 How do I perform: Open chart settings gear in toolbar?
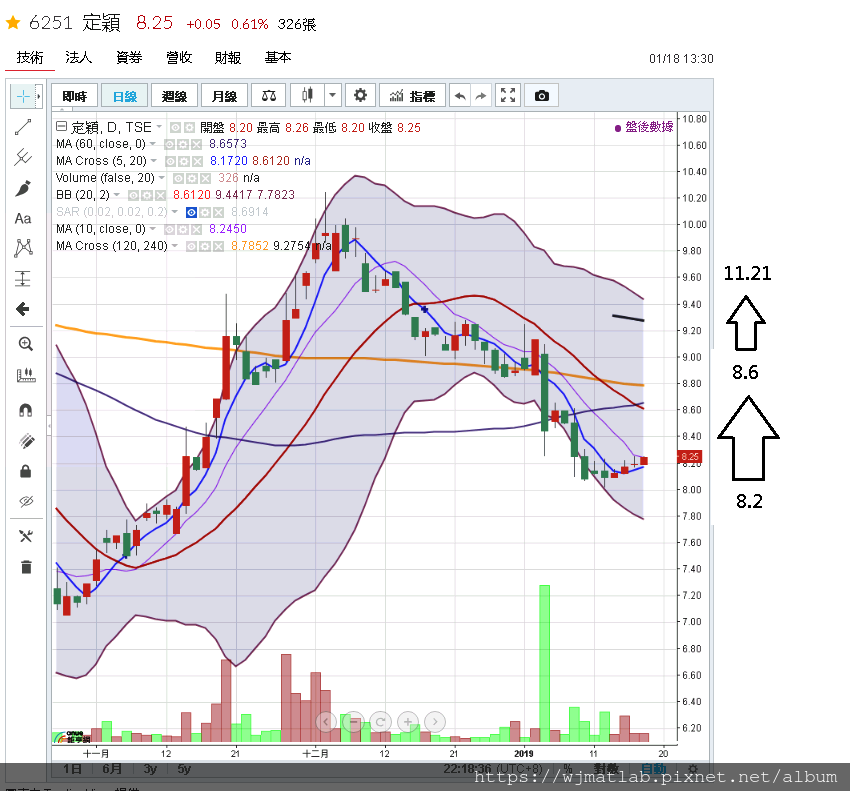click(x=360, y=96)
